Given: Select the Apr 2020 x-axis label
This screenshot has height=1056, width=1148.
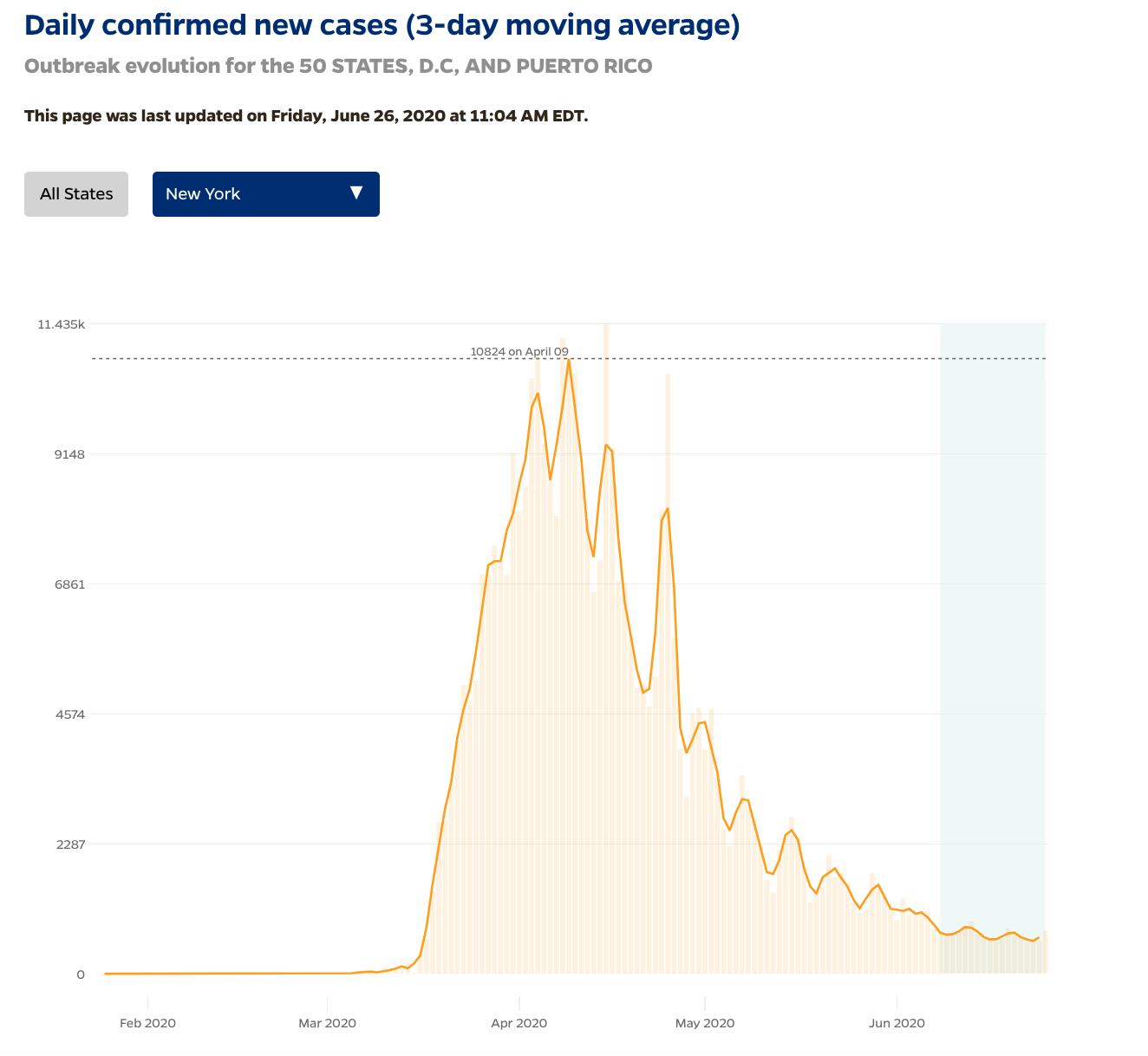Looking at the screenshot, I should pos(519,1023).
